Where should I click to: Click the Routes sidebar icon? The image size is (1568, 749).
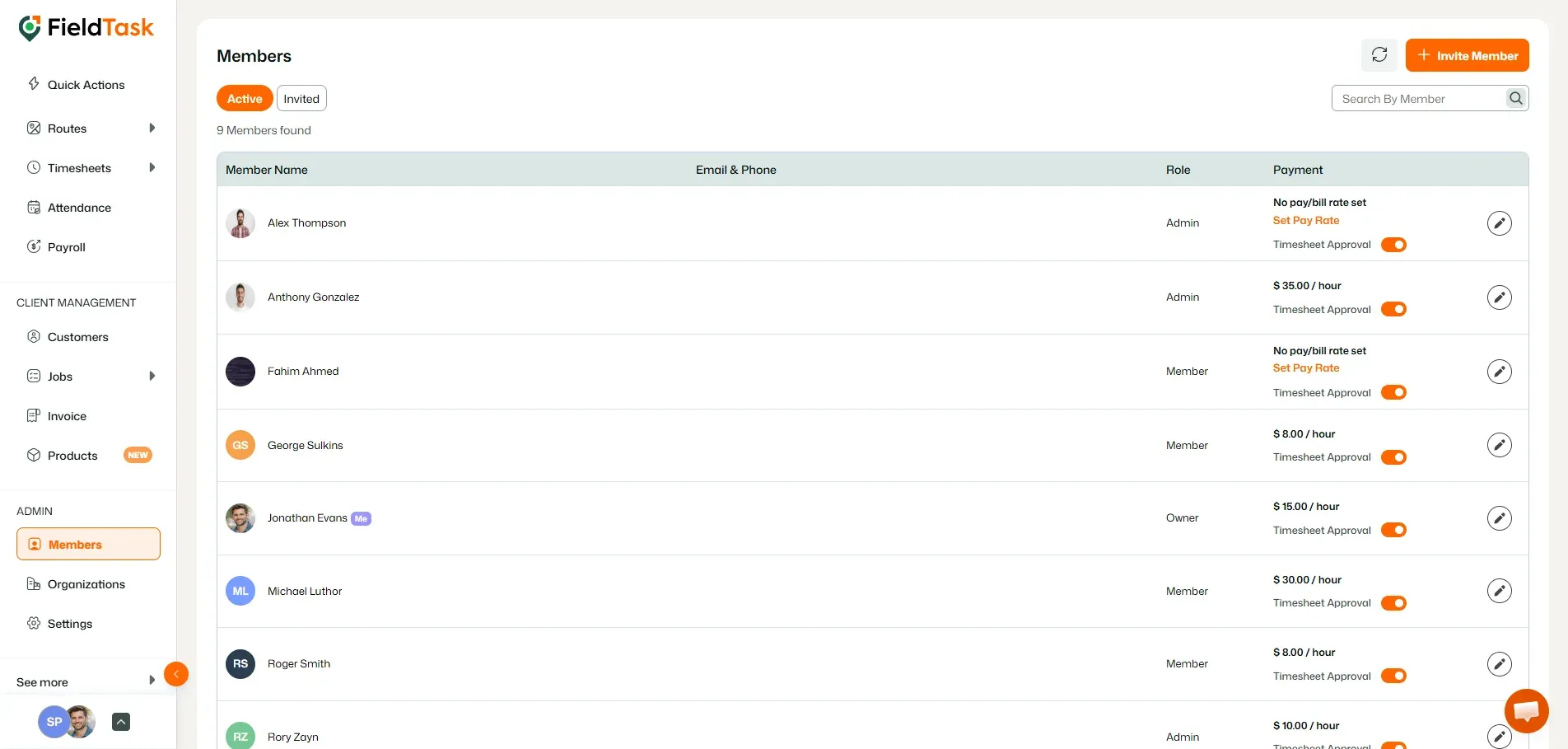pyautogui.click(x=34, y=128)
